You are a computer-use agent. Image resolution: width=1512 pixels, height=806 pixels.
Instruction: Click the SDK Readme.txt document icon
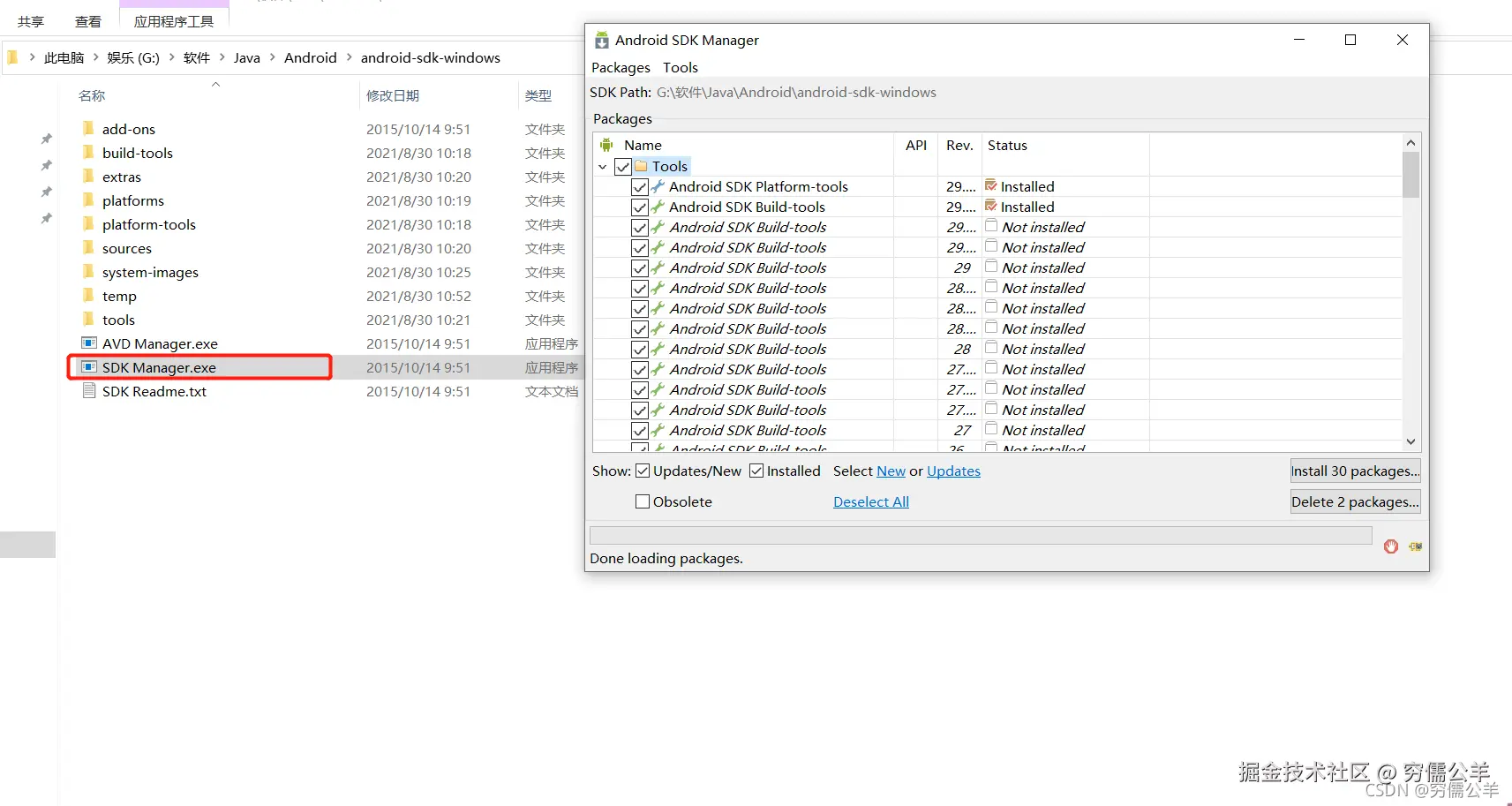89,390
